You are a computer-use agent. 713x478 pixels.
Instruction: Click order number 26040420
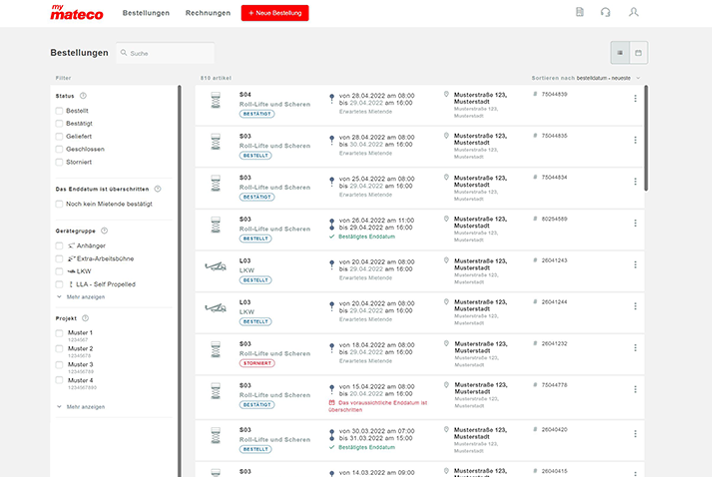point(554,429)
